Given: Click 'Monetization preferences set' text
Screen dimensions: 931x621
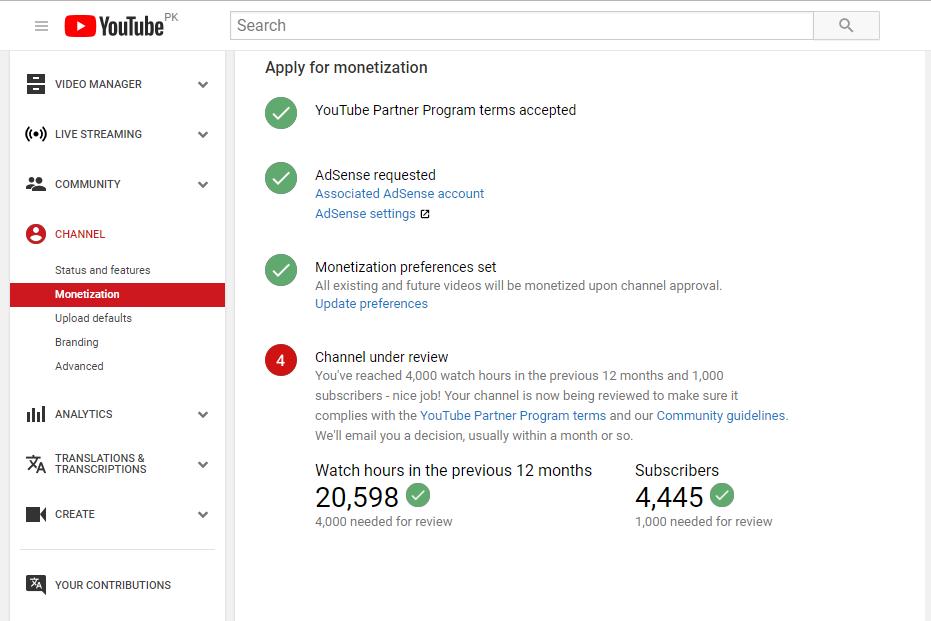Looking at the screenshot, I should (x=406, y=267).
